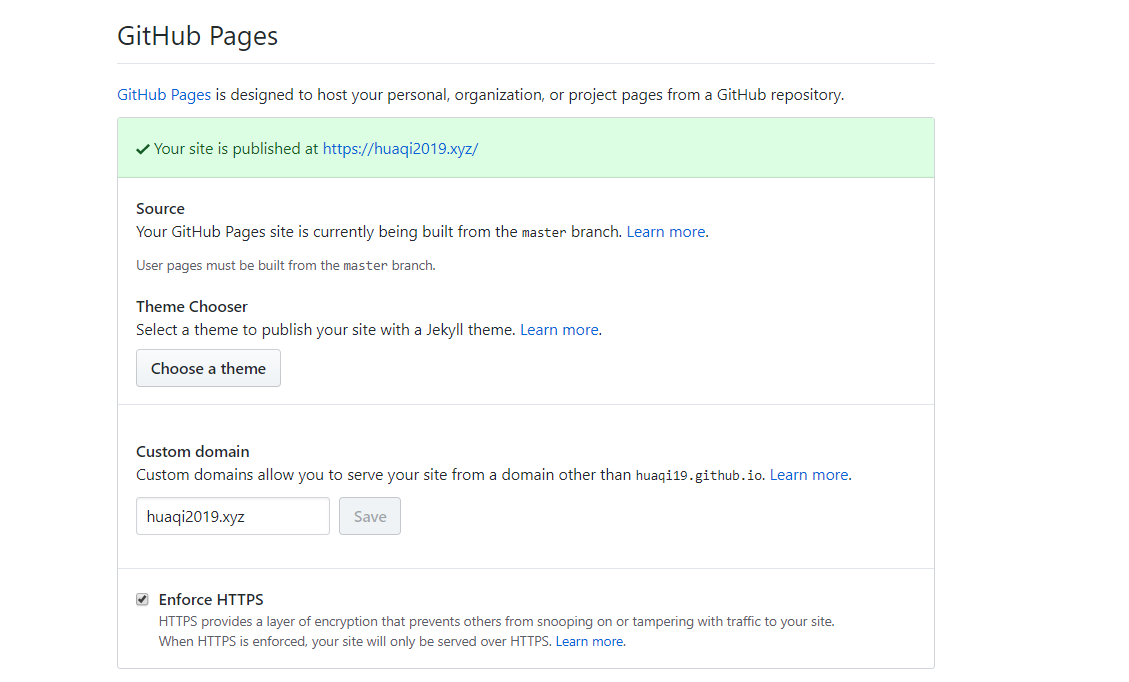Click the Enforce HTTPS label text
The width and height of the screenshot is (1129, 682).
[211, 599]
